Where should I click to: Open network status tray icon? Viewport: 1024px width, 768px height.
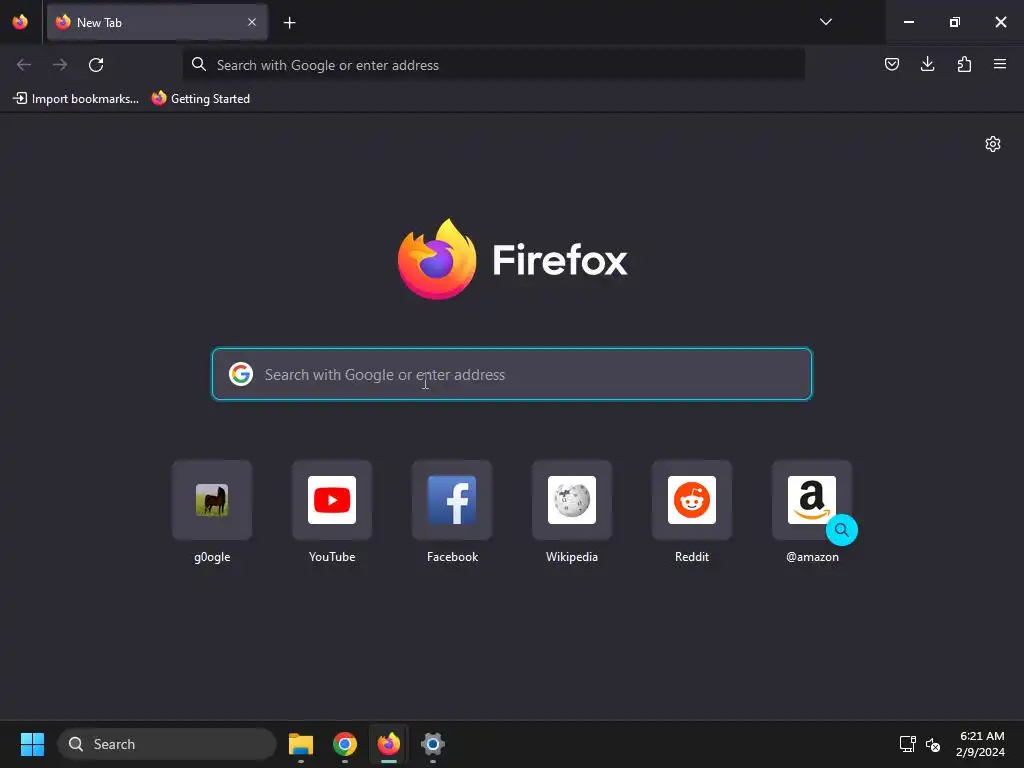pos(907,744)
